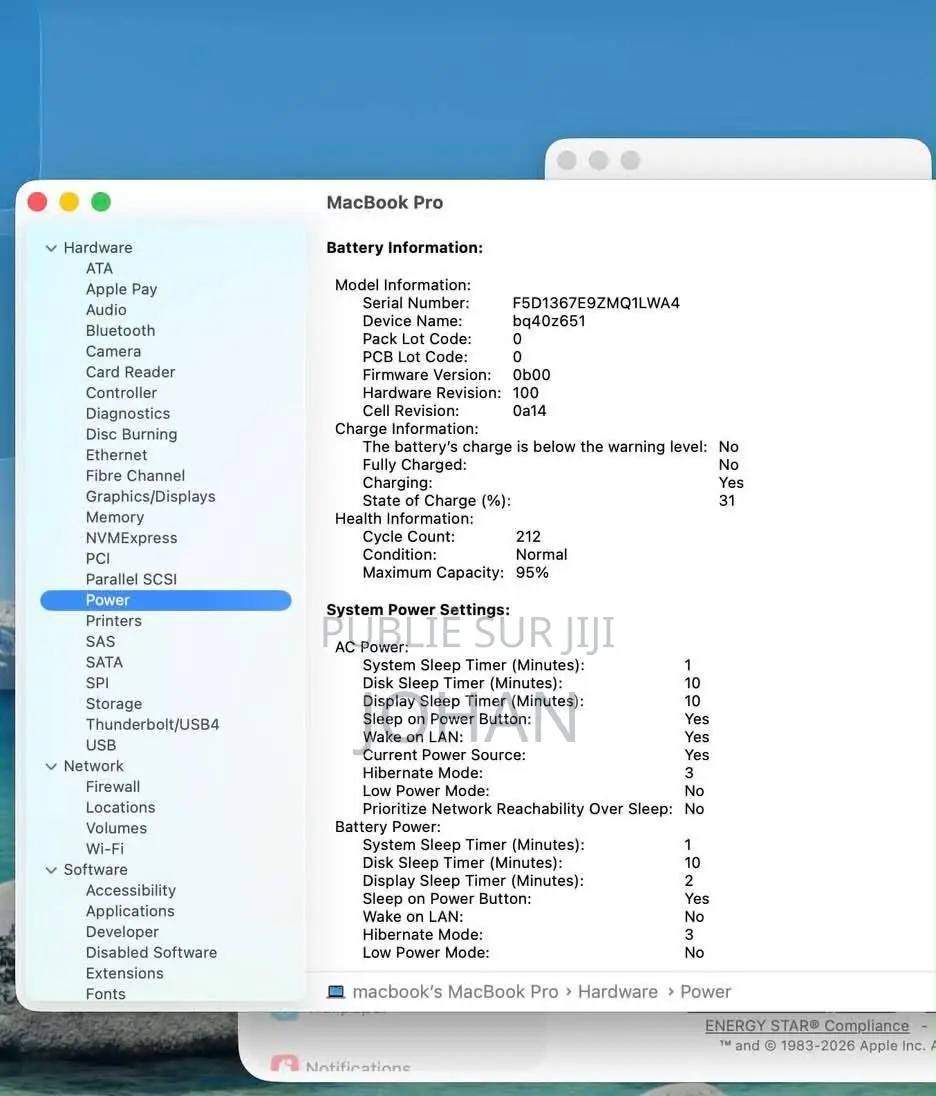Screen dimensions: 936x1096
Task: Select Apple Pay in the sidebar
Action: coord(122,289)
